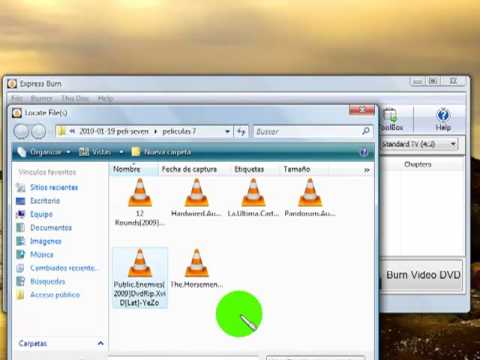Click the Nueva carpeta toolbar button
This screenshot has width=480, height=360.
tap(161, 152)
